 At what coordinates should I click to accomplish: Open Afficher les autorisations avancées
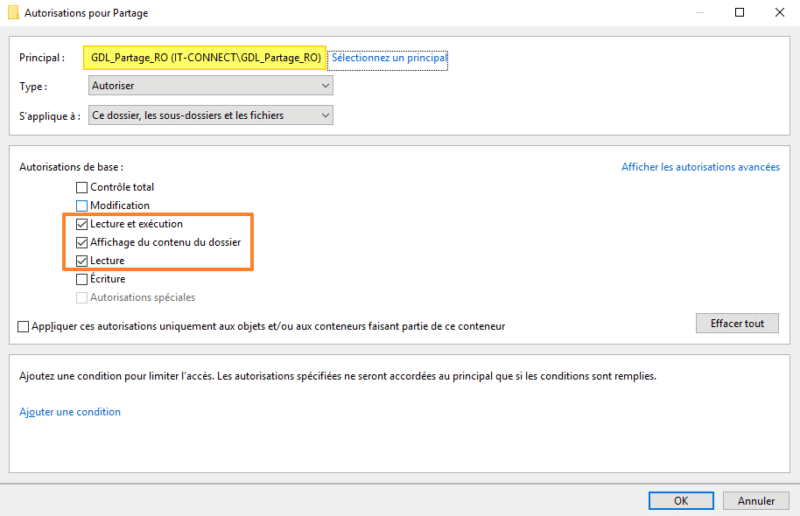coord(701,167)
